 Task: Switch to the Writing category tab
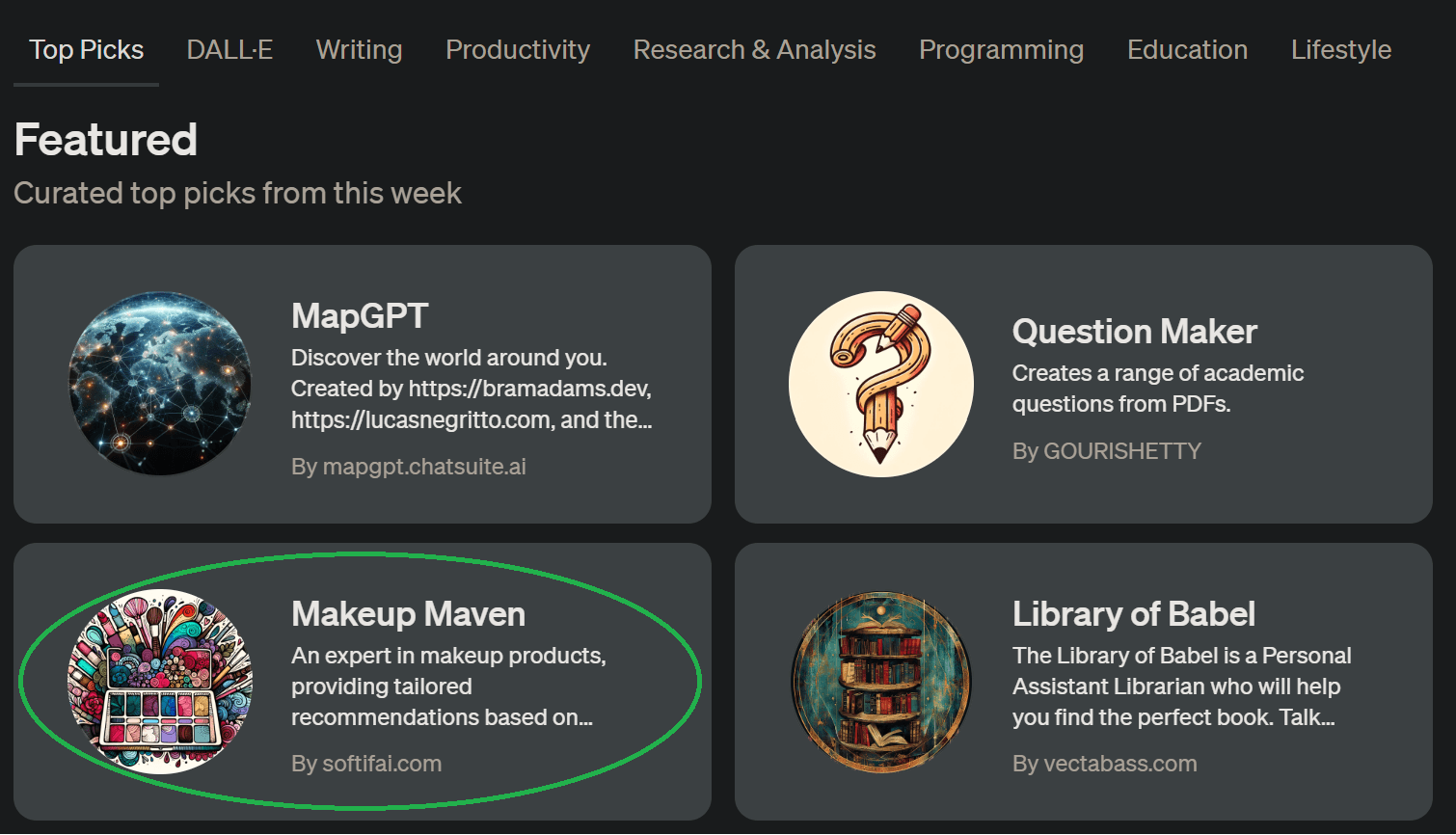(x=359, y=49)
